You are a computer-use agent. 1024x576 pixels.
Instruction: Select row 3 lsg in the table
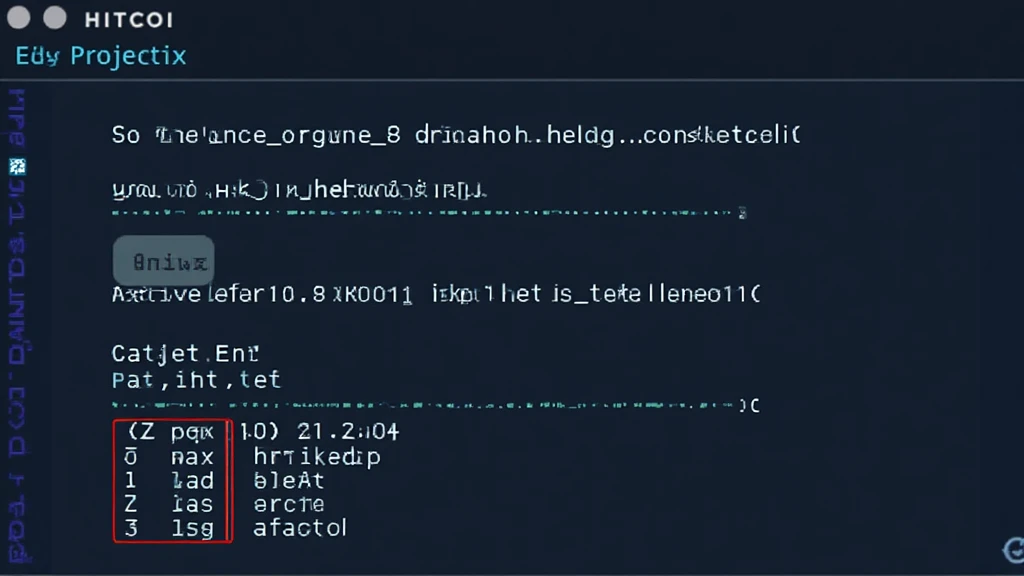coord(169,528)
